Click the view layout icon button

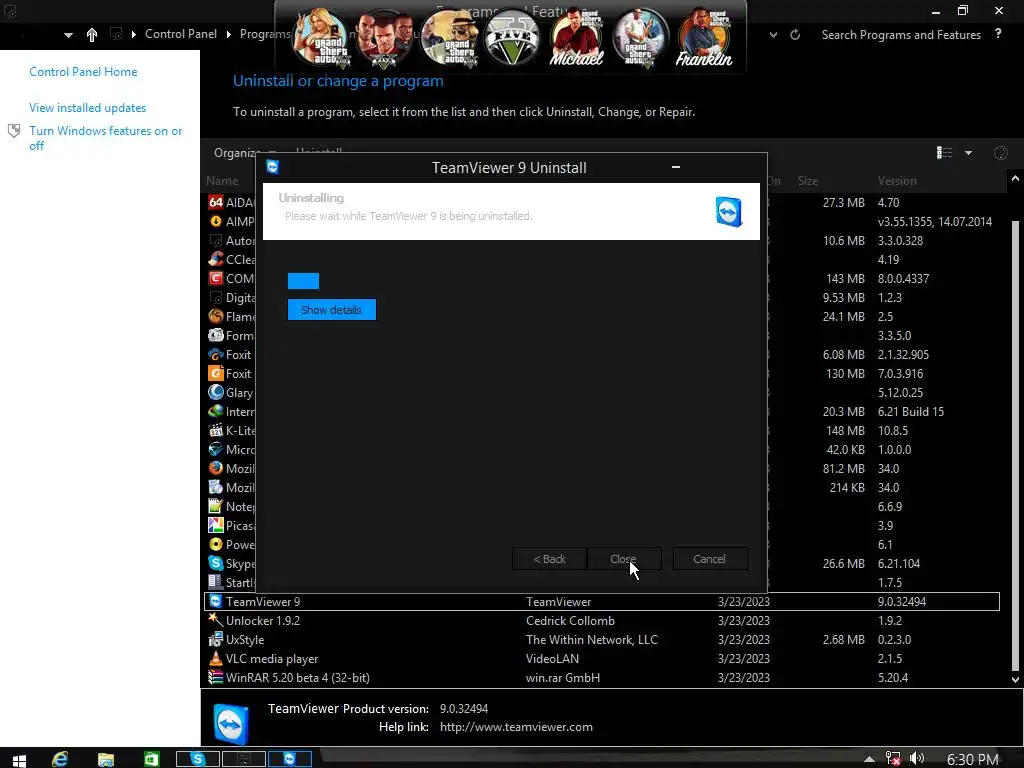pyautogui.click(x=944, y=153)
